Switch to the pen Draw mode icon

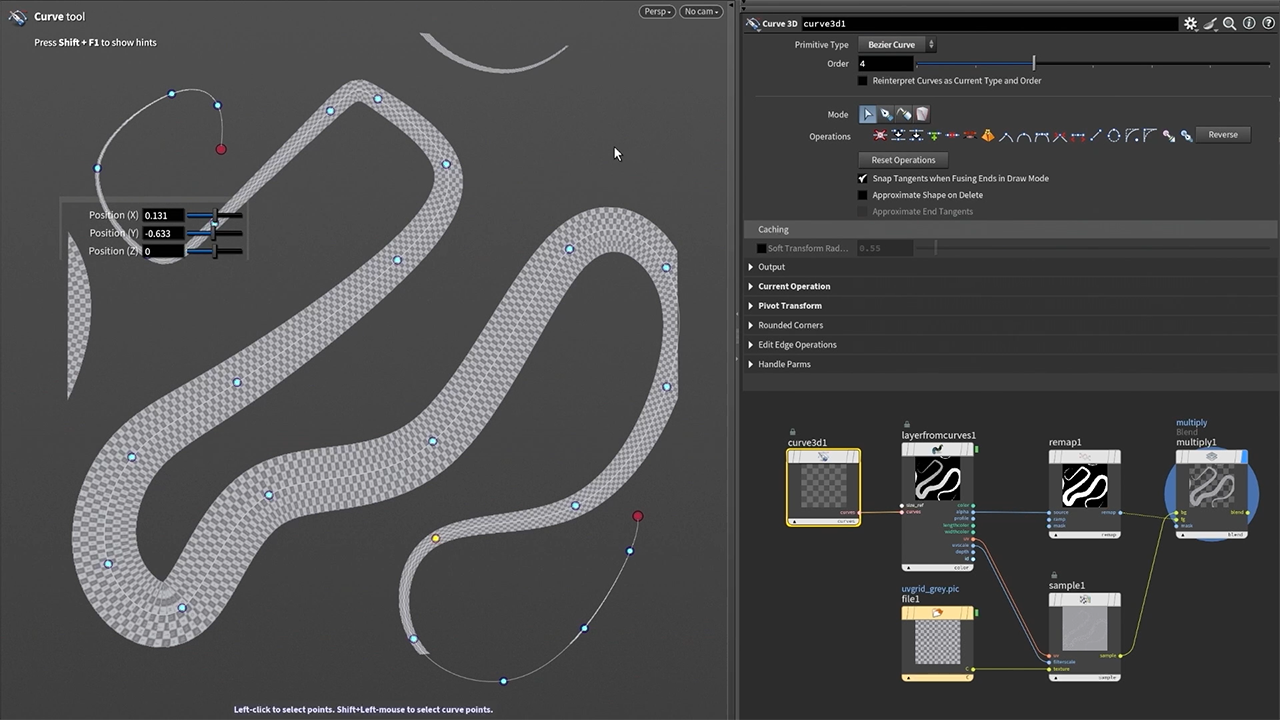[886, 115]
